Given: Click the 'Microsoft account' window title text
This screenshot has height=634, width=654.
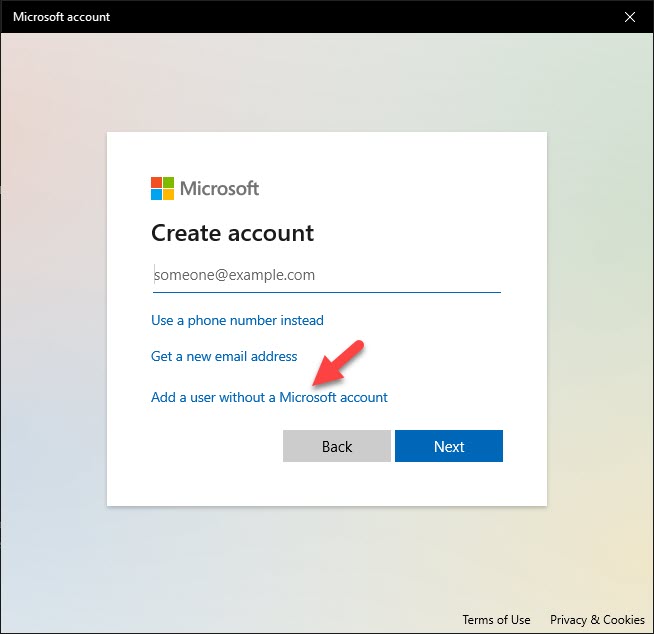Looking at the screenshot, I should [61, 17].
